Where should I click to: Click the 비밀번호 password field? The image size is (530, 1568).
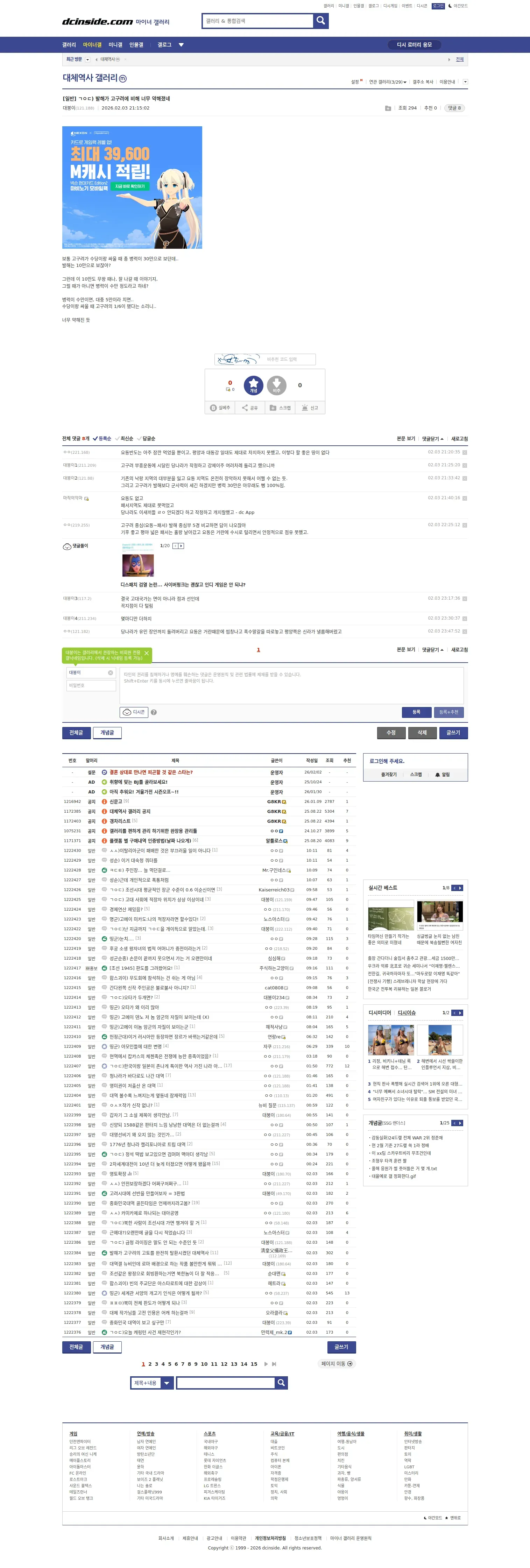tap(91, 685)
